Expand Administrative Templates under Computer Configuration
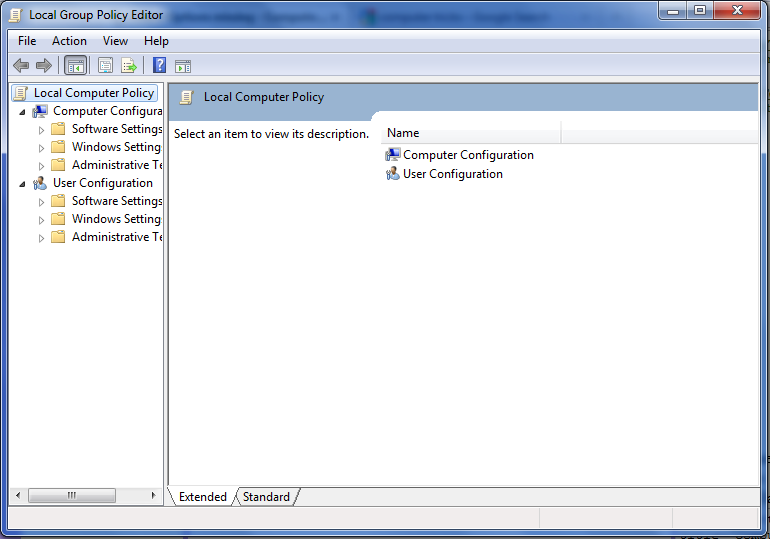 coord(41,166)
